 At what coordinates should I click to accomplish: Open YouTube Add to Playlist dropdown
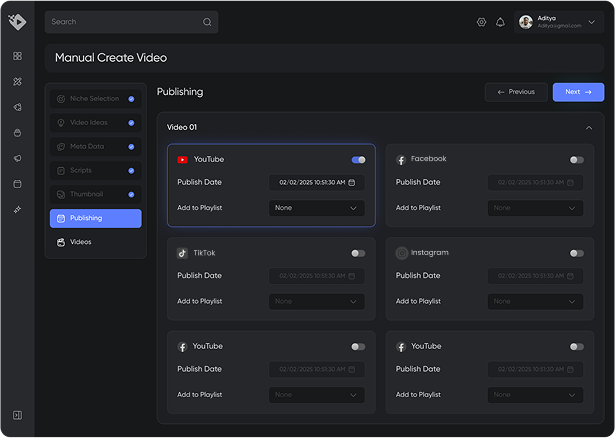point(316,208)
